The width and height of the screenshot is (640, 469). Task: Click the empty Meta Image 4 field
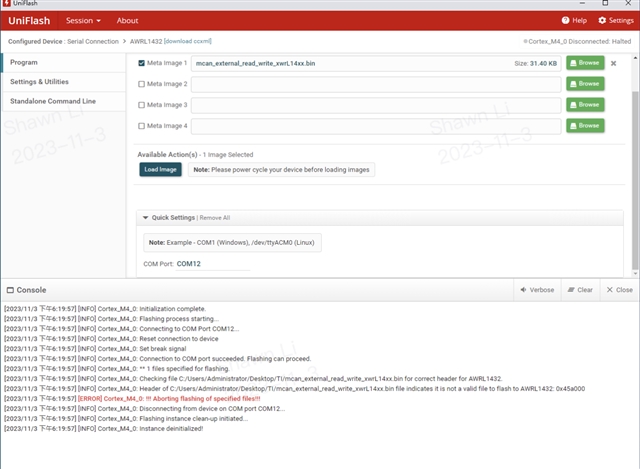click(376, 126)
